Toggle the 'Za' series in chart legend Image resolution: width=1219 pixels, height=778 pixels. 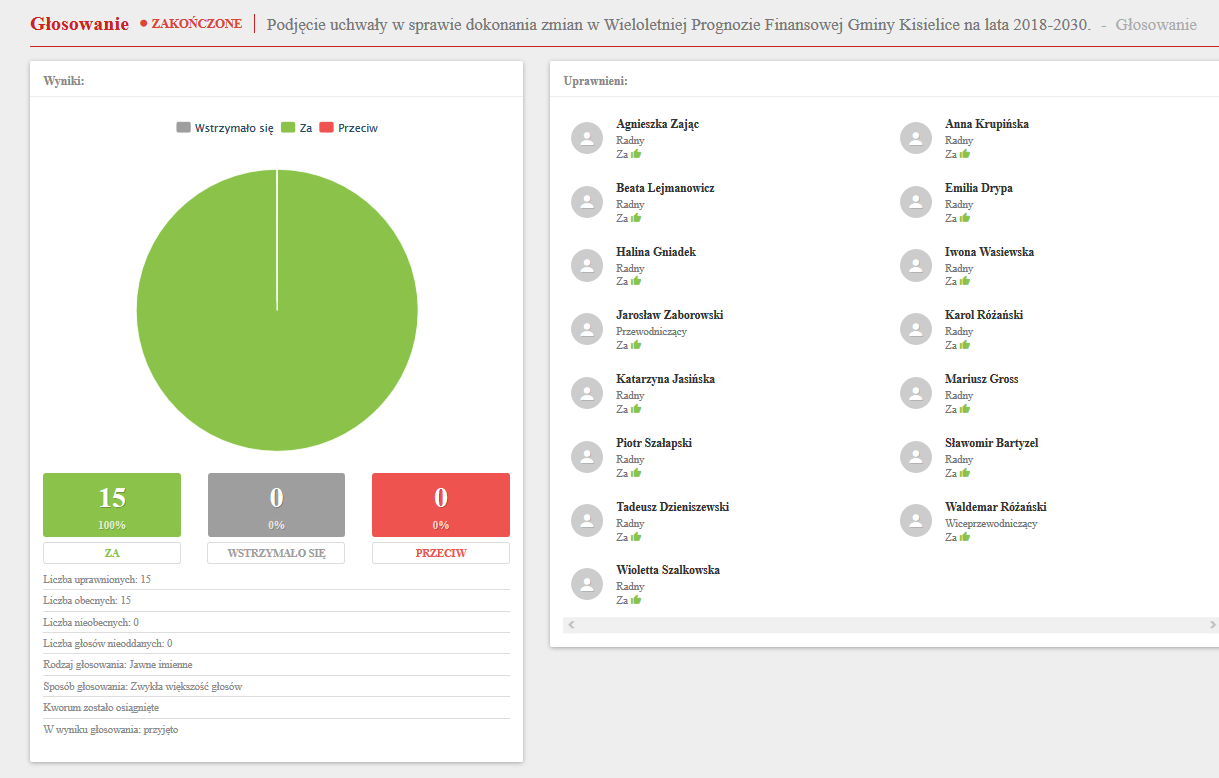297,128
